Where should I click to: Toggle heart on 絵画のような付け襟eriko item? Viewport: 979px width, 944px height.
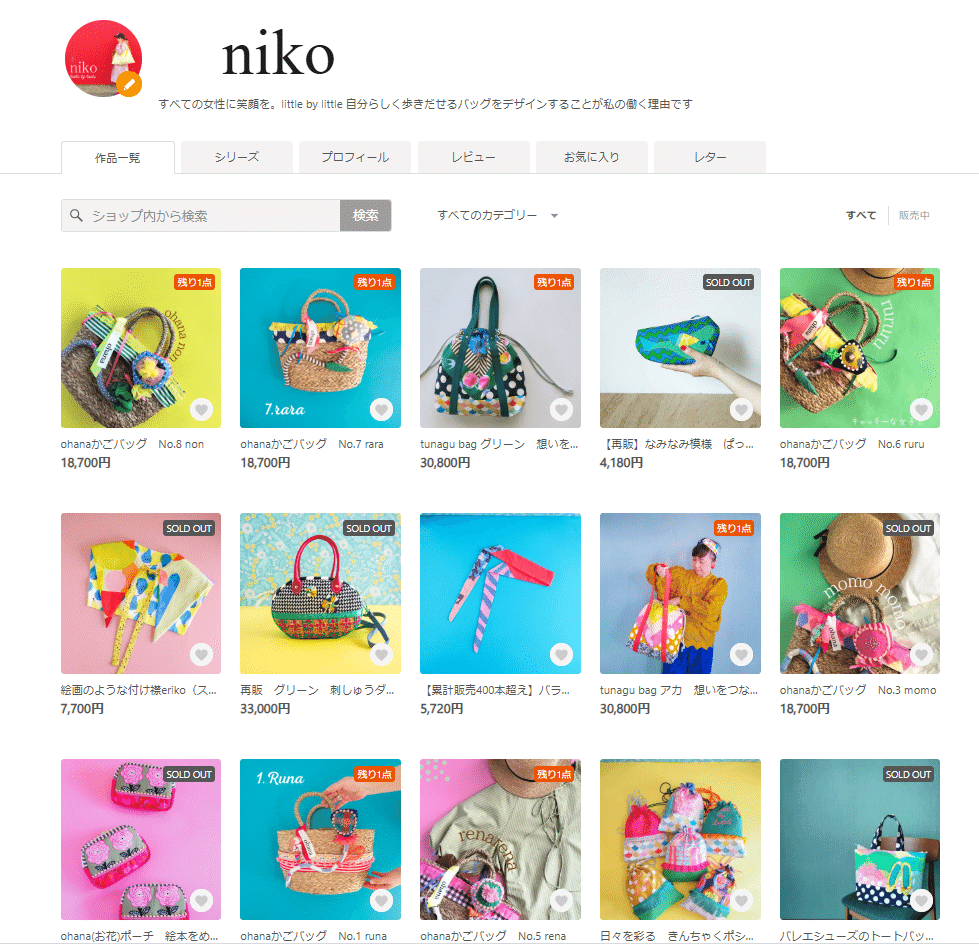pos(201,655)
